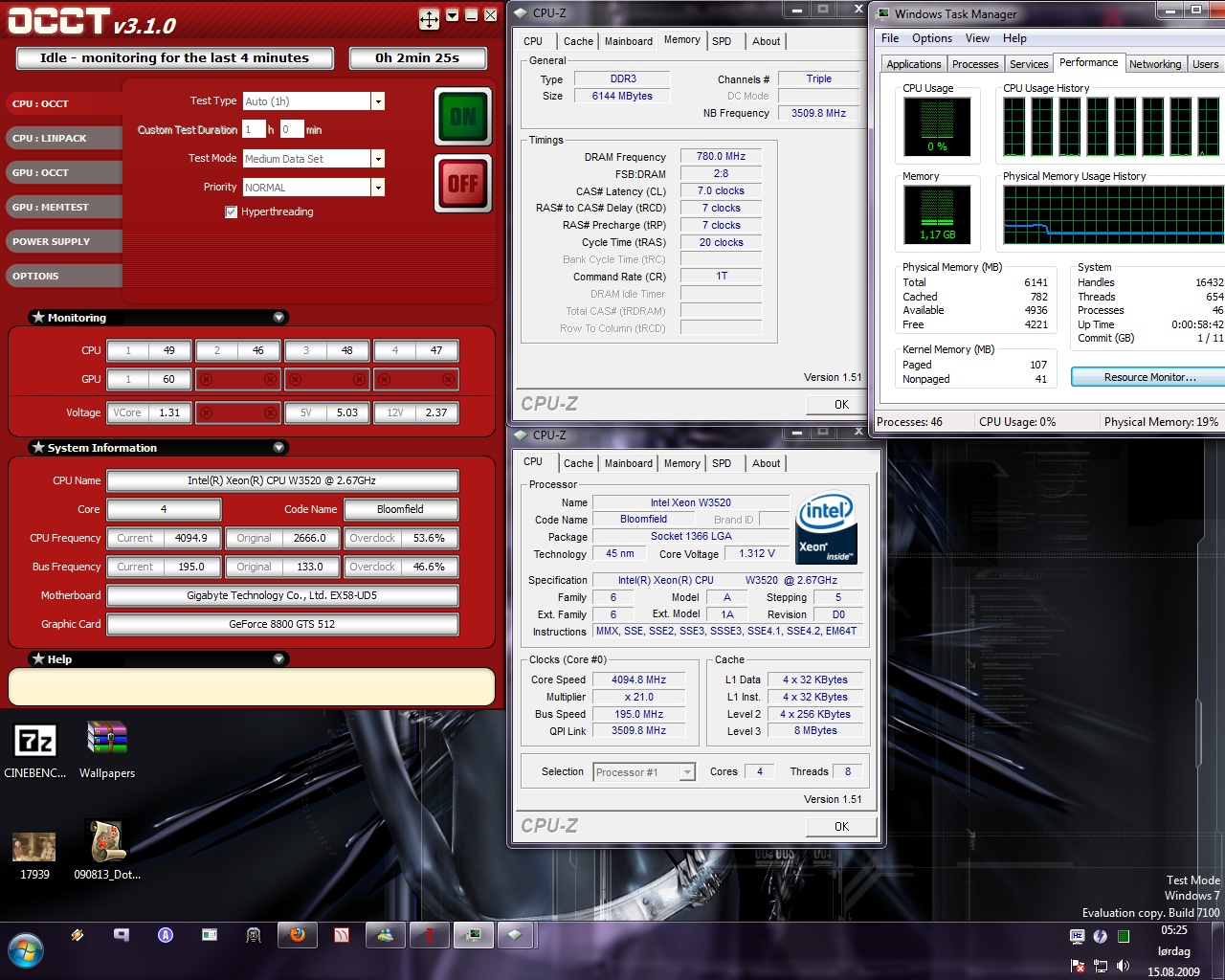Turn the OCCT test ON with the green button
Viewport: 1225px width, 980px height.
[x=463, y=117]
